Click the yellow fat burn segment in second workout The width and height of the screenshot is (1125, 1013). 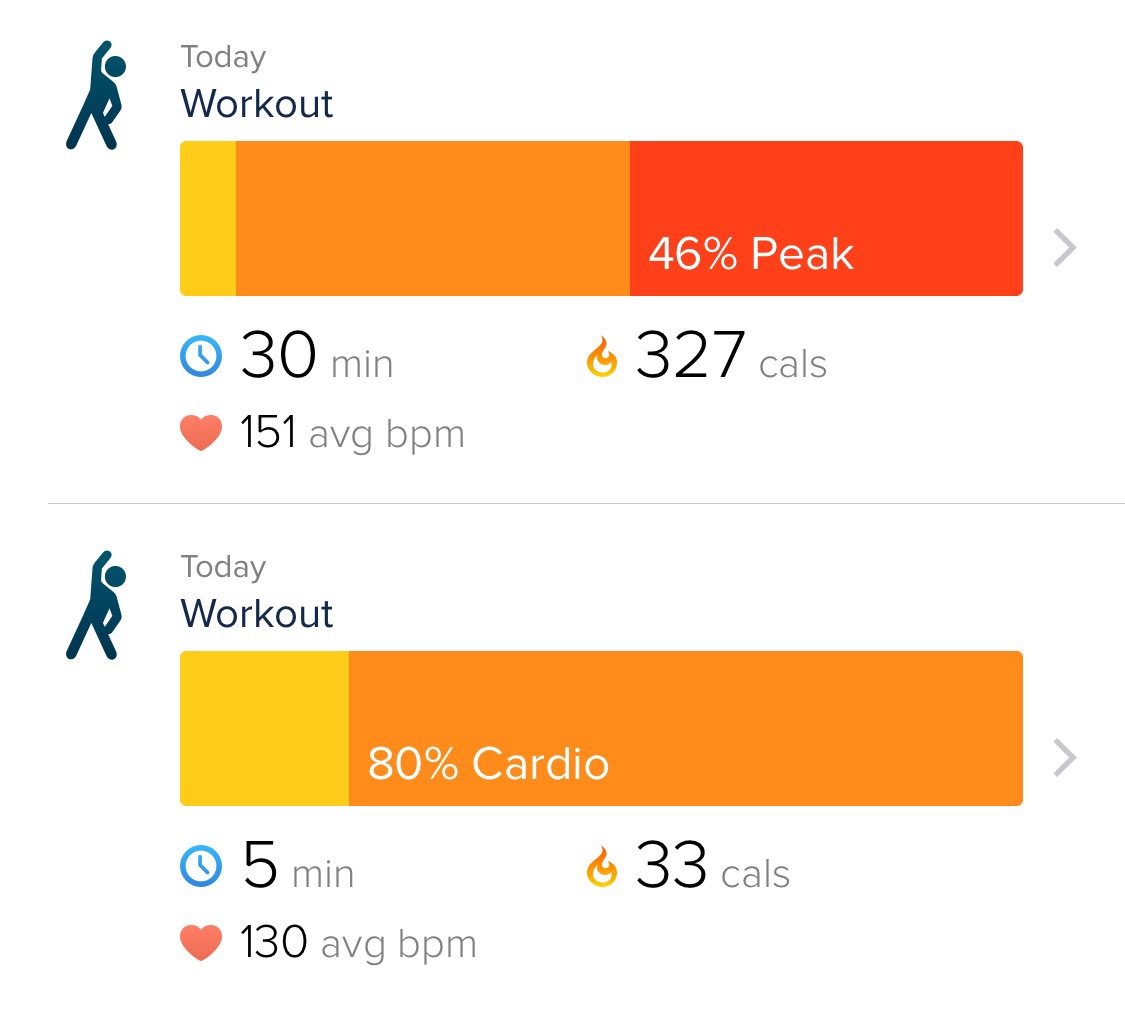264,728
